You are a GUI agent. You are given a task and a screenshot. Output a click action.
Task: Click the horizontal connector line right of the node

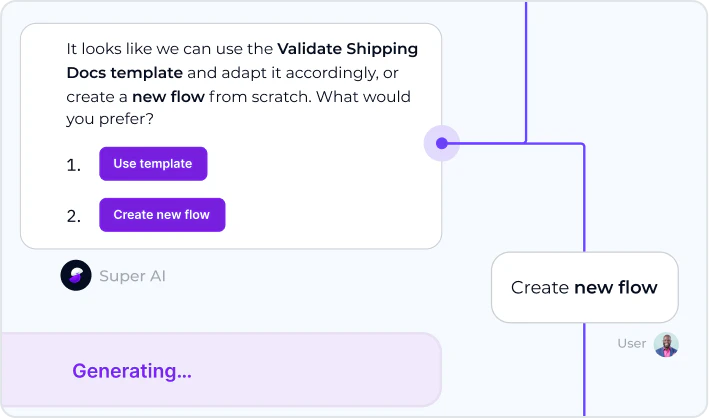[x=500, y=143]
